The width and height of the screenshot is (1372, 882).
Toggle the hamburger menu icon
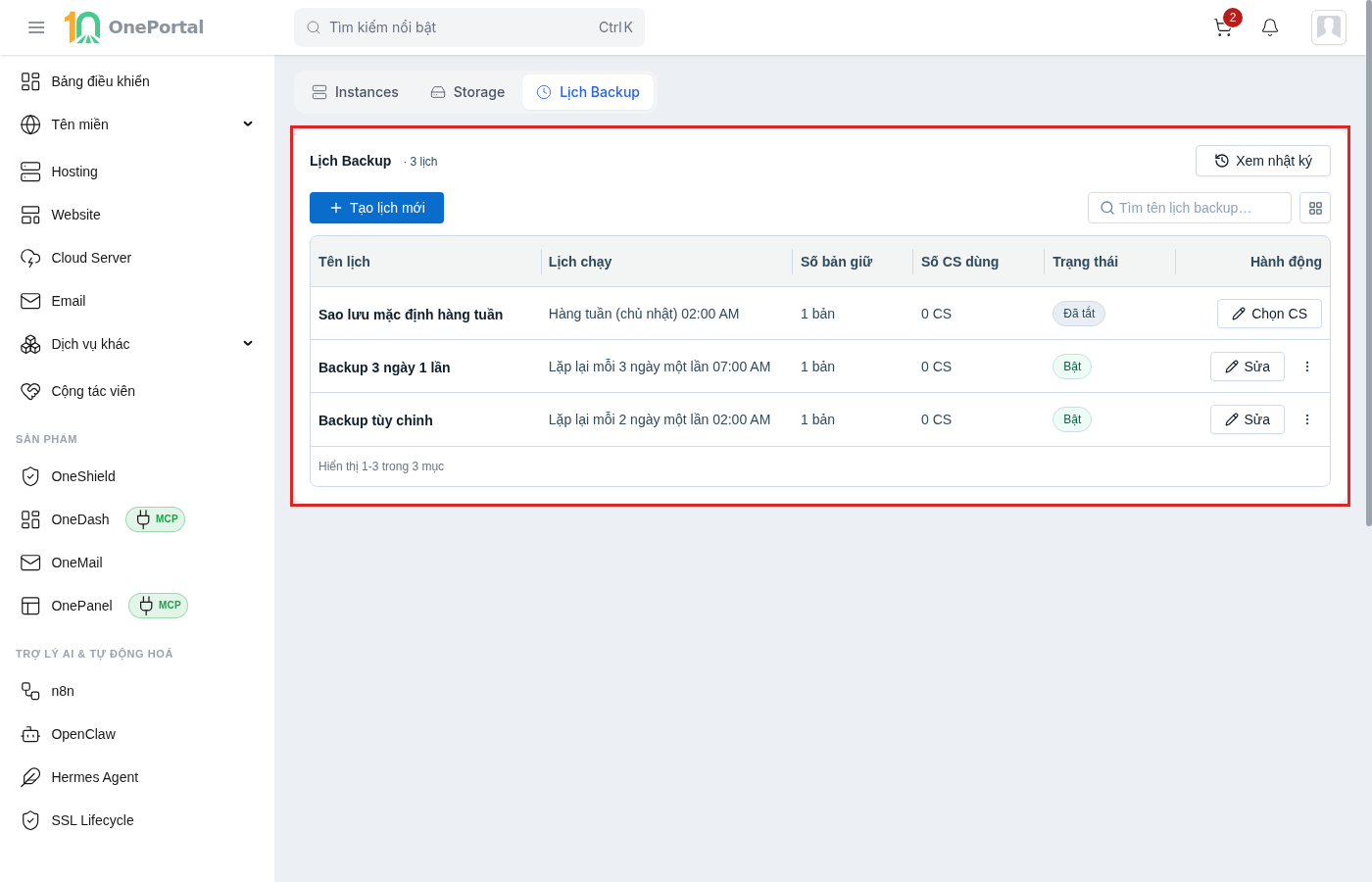click(36, 27)
